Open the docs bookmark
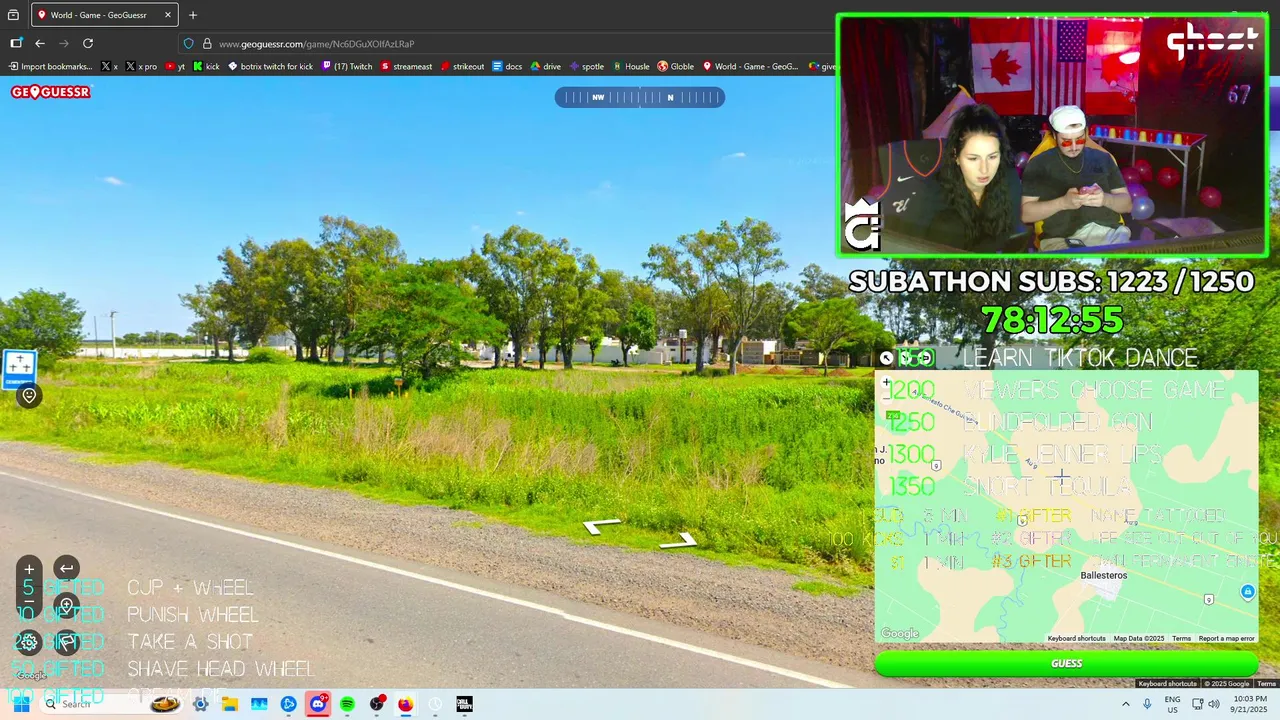The width and height of the screenshot is (1280, 720). 507,67
